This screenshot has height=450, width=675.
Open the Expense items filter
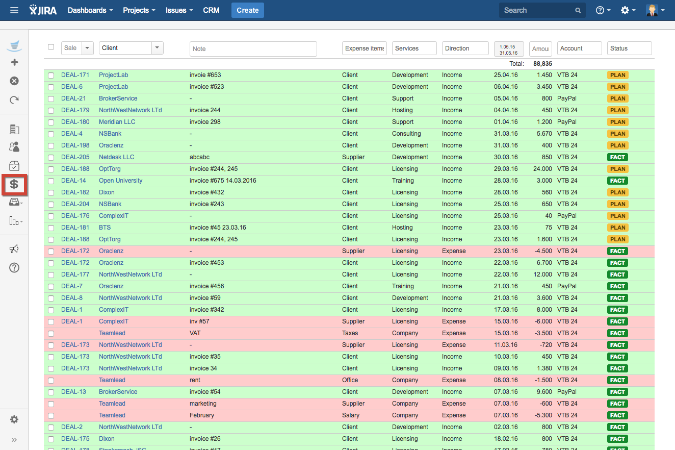pyautogui.click(x=364, y=48)
